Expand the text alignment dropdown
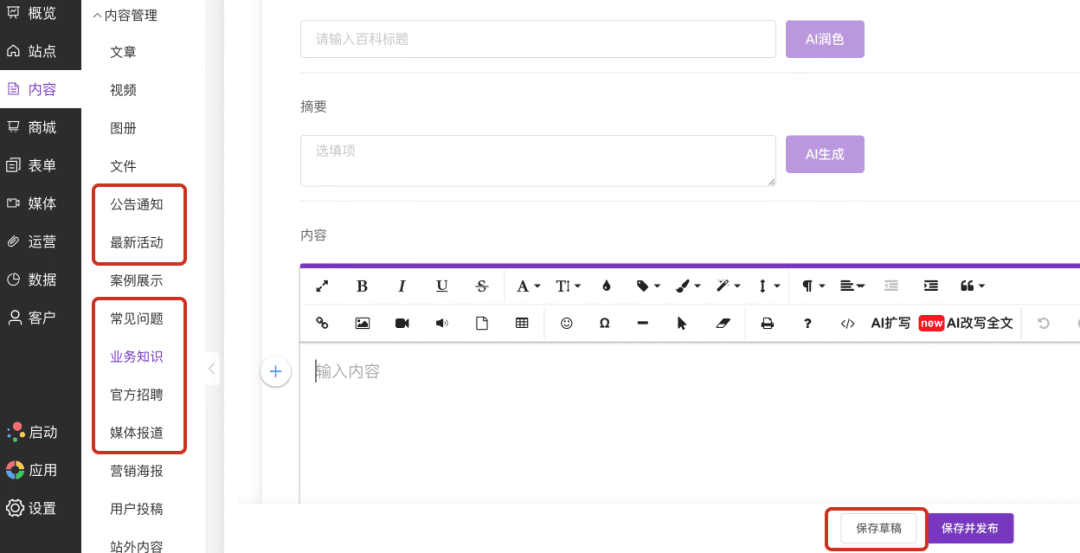This screenshot has height=553, width=1080. click(852, 286)
